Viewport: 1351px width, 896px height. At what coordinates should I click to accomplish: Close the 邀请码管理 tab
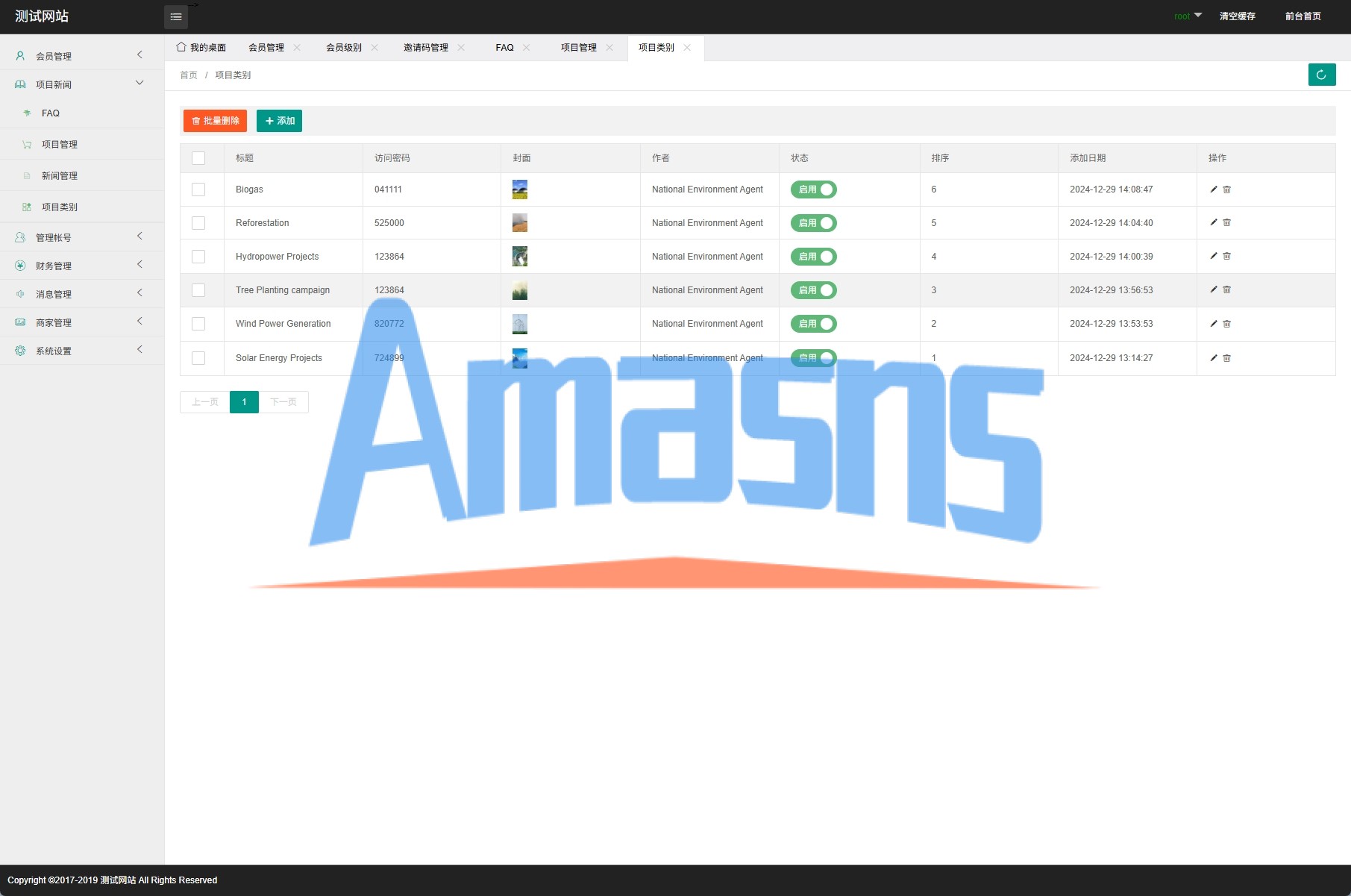click(x=461, y=47)
